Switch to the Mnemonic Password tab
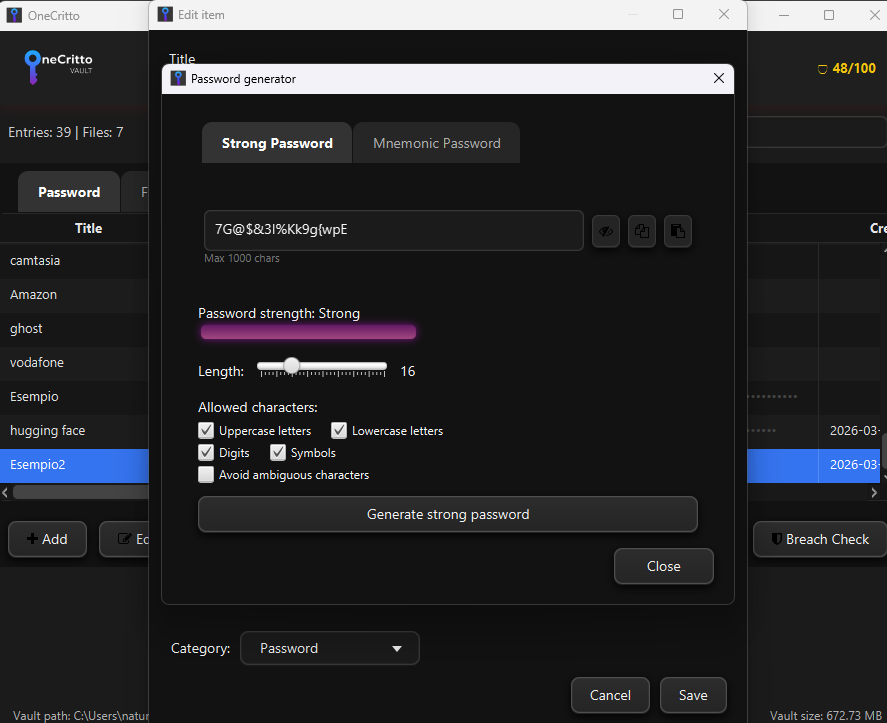 tap(436, 143)
